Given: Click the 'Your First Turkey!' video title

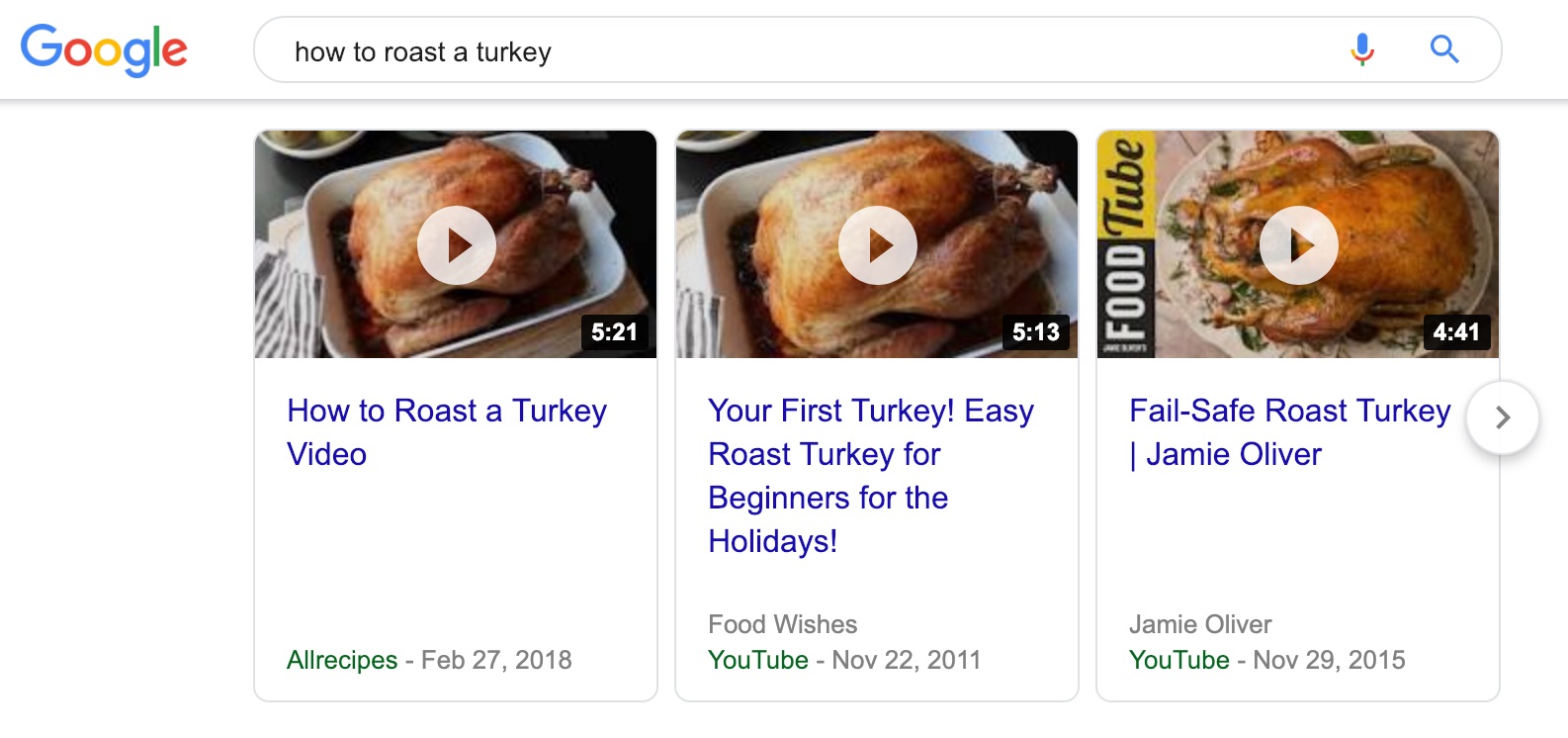Looking at the screenshot, I should pyautogui.click(x=870, y=476).
